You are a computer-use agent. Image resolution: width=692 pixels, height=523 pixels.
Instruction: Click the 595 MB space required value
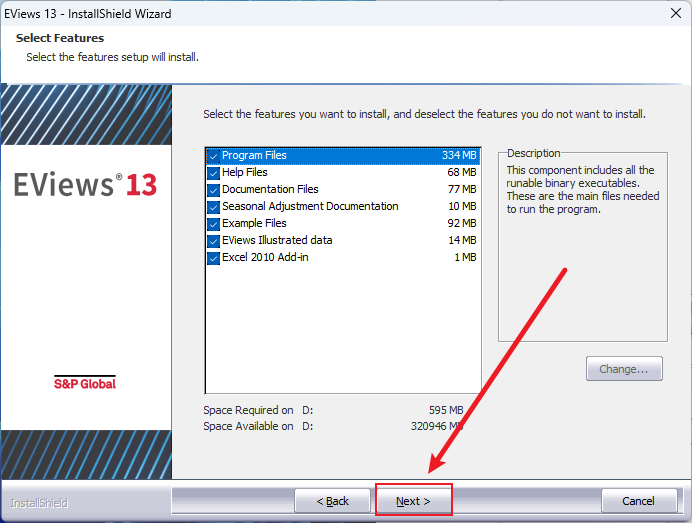point(446,410)
